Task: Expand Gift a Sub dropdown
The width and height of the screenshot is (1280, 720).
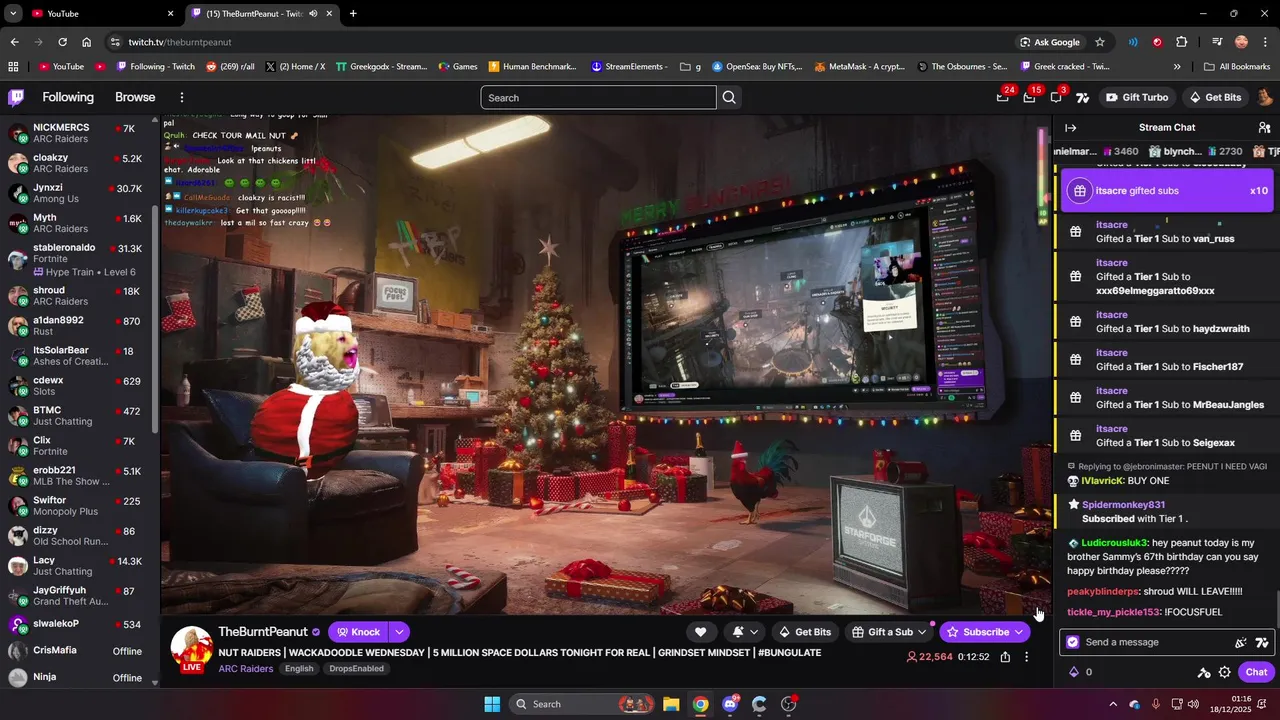Action: pos(922,632)
